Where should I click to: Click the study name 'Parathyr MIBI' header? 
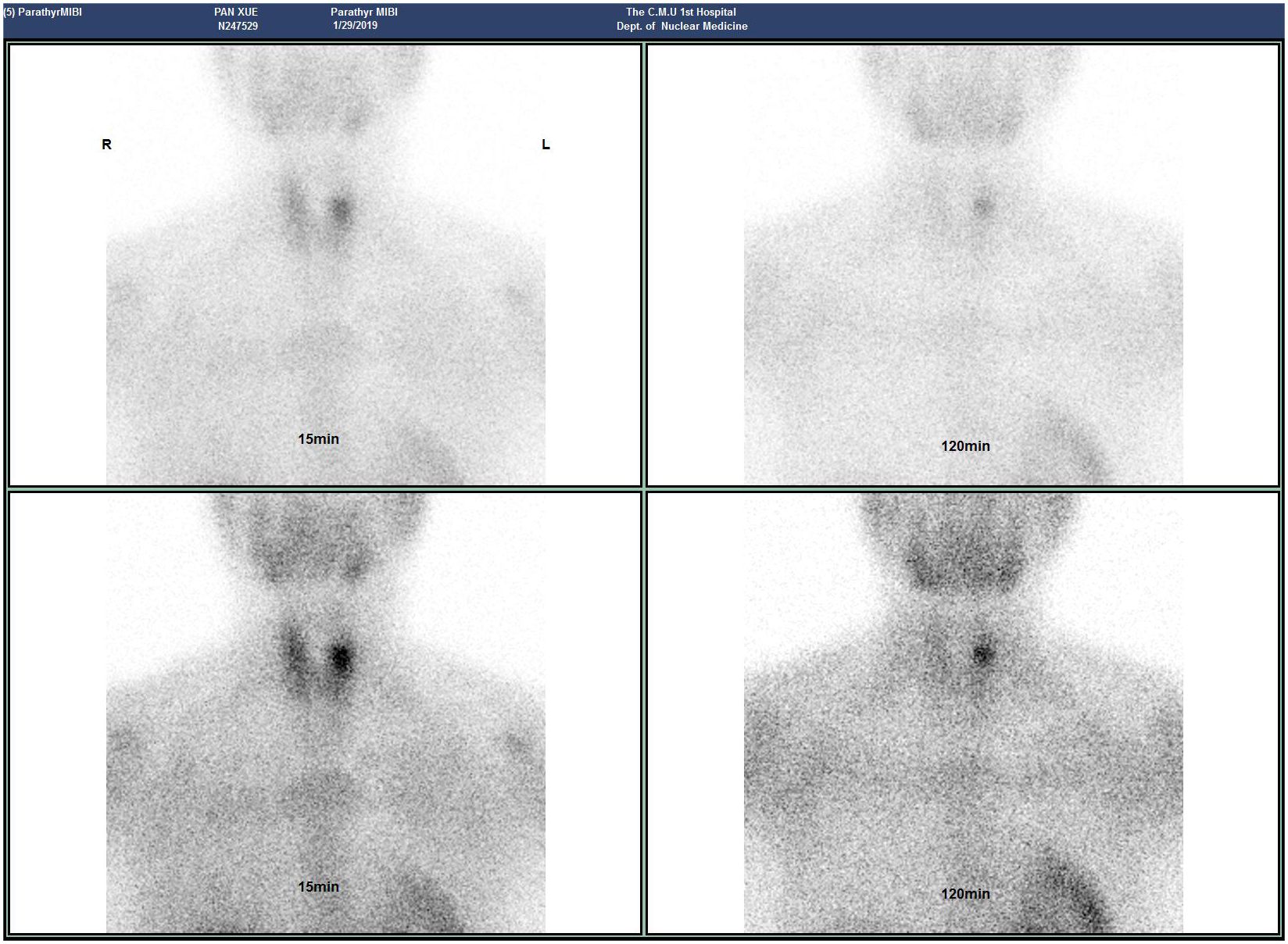tap(364, 12)
